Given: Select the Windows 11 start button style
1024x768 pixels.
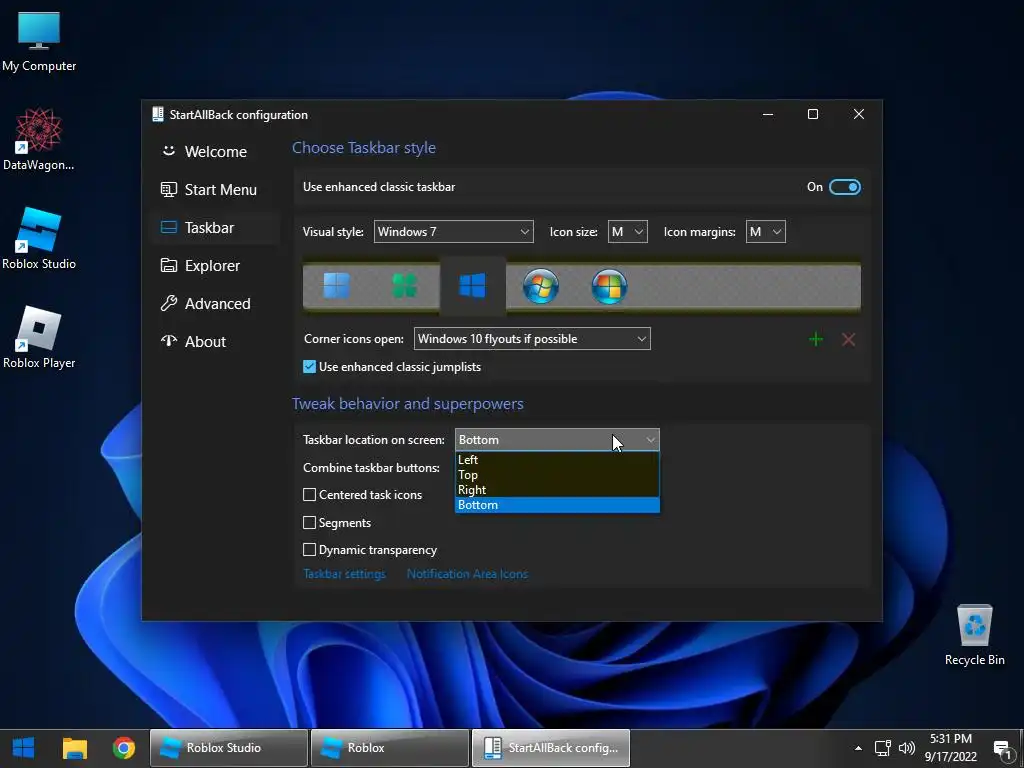Looking at the screenshot, I should coord(336,286).
